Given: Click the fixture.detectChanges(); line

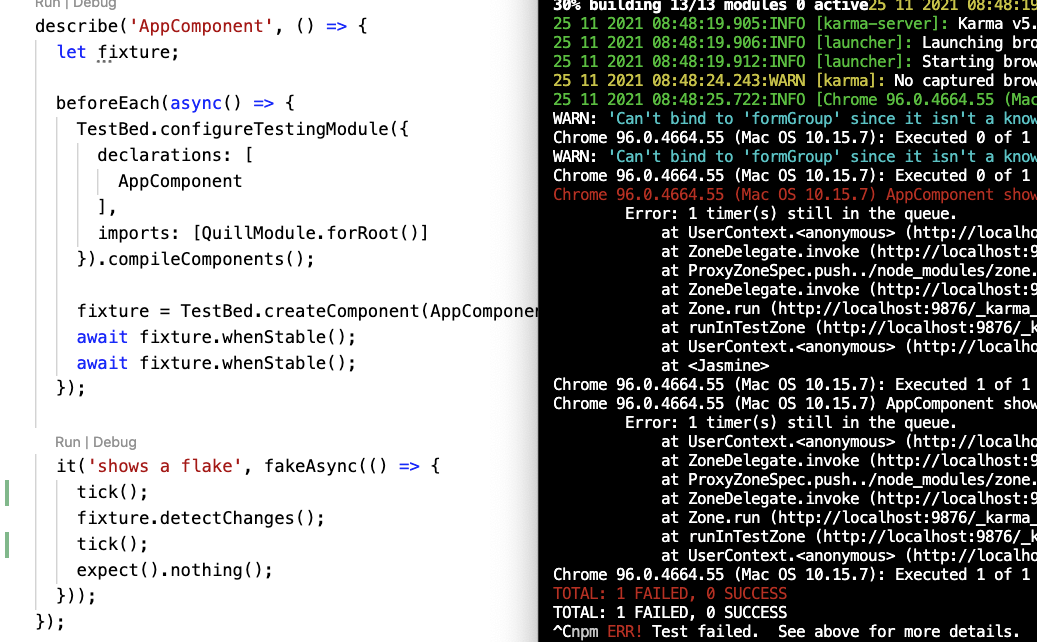Looking at the screenshot, I should click(201, 518).
